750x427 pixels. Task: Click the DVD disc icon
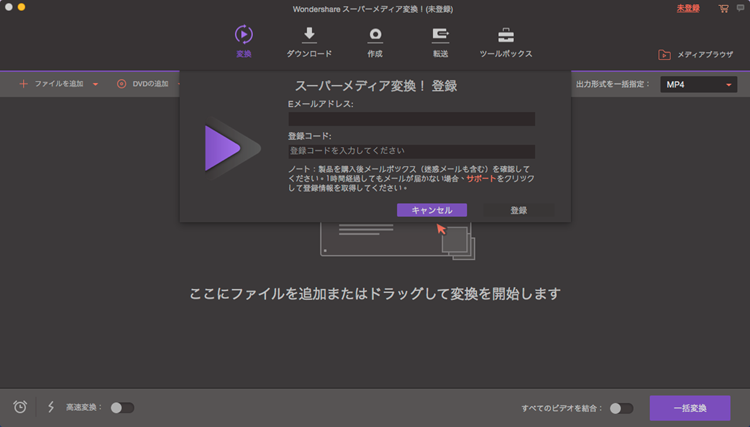click(x=121, y=84)
